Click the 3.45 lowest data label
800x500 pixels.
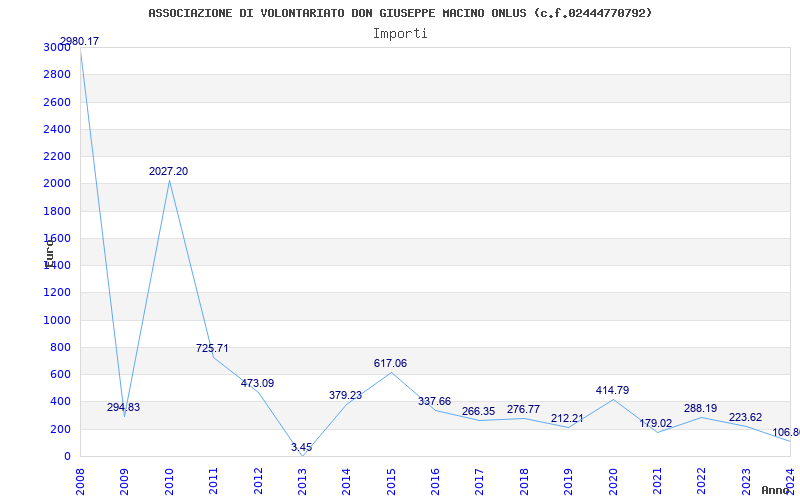click(x=301, y=447)
